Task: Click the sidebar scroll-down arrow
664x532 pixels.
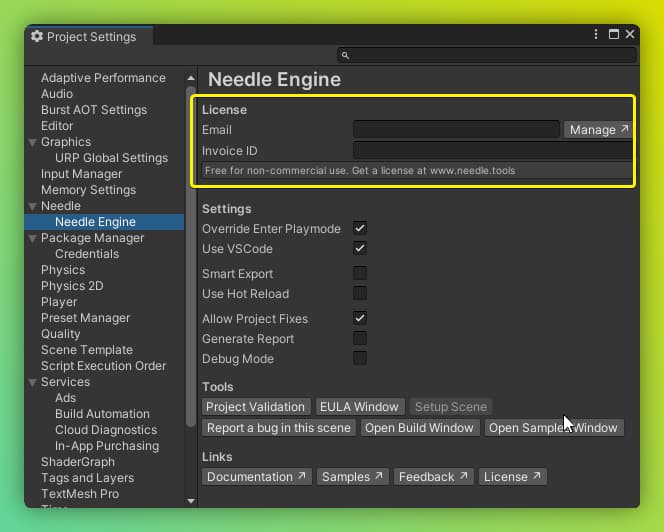Action: click(x=191, y=501)
